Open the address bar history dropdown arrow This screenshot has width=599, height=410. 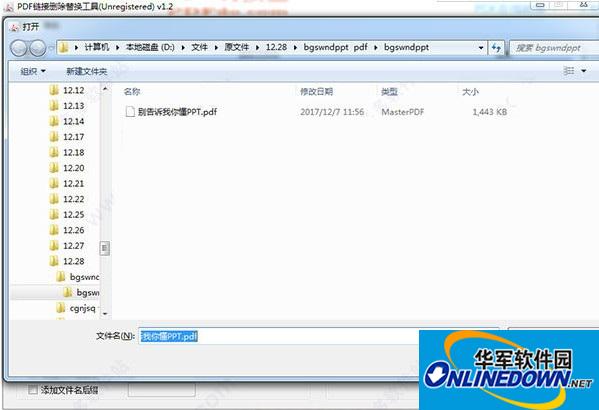[x=481, y=48]
